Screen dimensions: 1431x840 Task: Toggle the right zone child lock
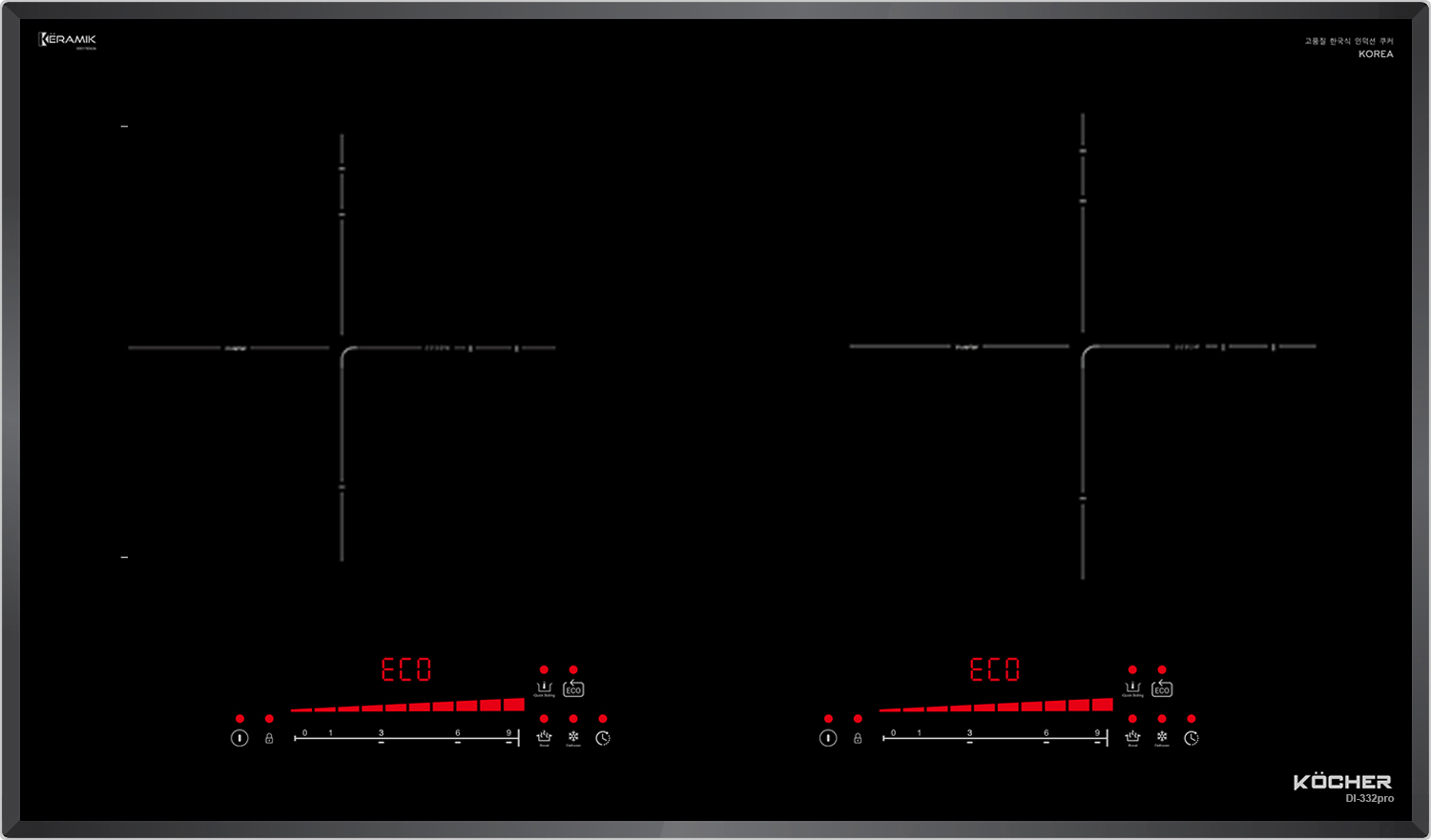(858, 738)
